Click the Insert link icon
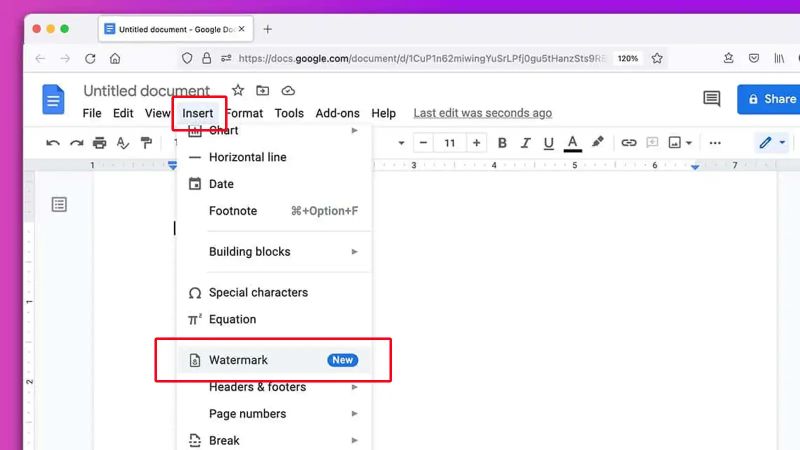Screen dimensions: 800x450 (629, 143)
